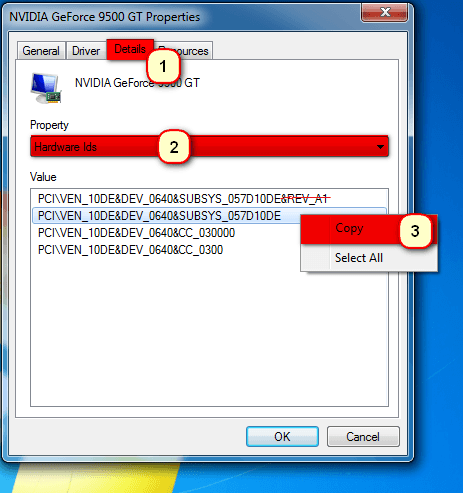463x493 pixels.
Task: Select hardware ID ending with REV_A1
Action: [x=184, y=199]
